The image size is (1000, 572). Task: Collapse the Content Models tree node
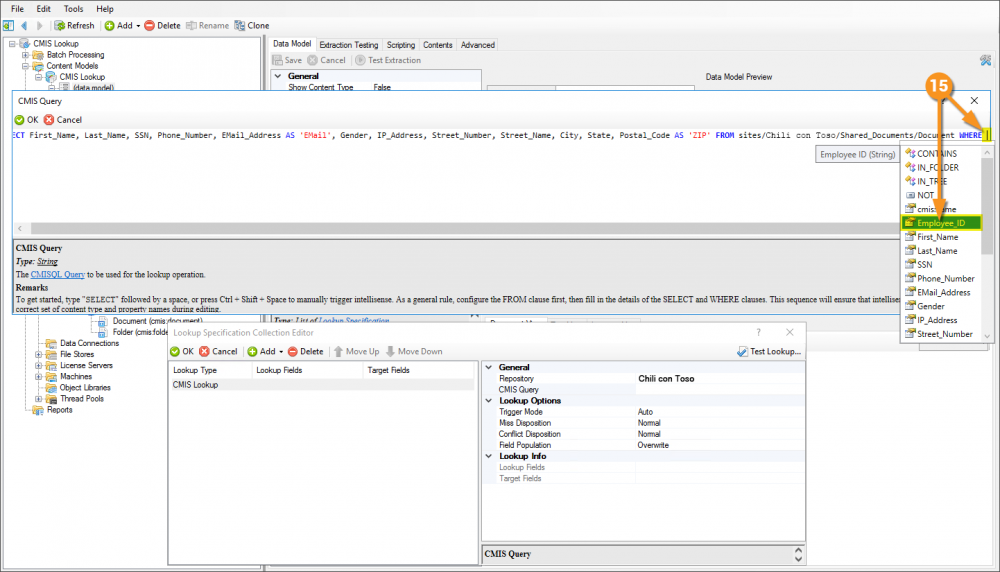[x=26, y=66]
